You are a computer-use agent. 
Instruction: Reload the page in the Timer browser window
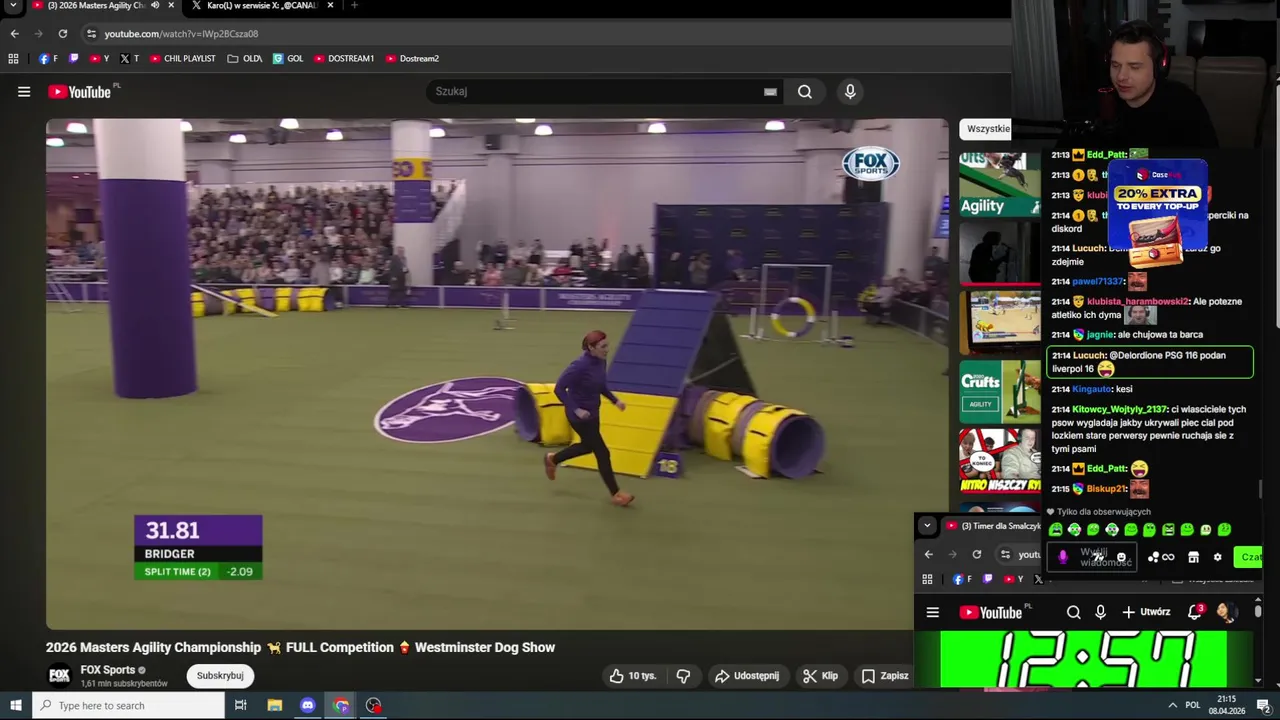click(x=977, y=554)
